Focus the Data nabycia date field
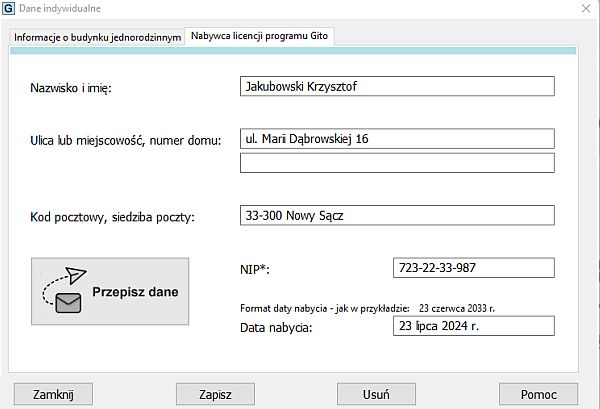Image resolution: width=600 pixels, height=409 pixels. pyautogui.click(x=474, y=326)
